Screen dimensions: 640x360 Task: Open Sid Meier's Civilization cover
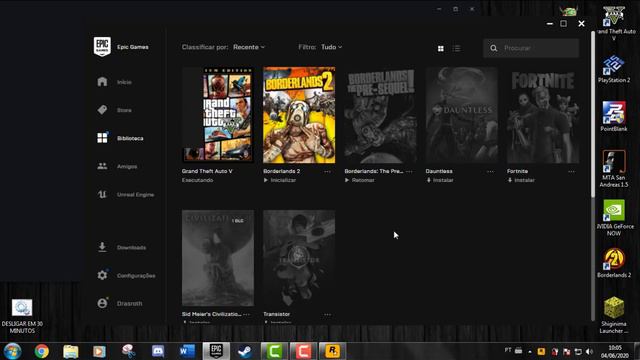(218, 258)
